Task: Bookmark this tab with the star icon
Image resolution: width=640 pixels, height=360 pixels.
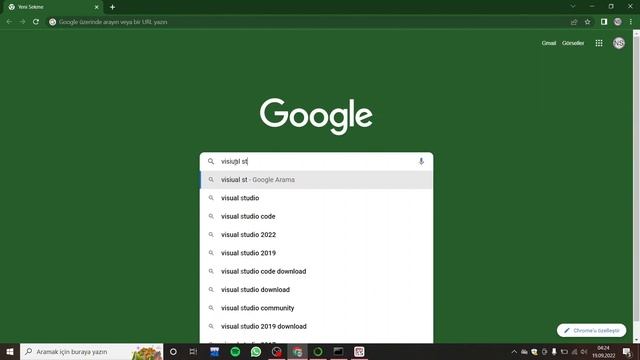Action: coord(587,22)
